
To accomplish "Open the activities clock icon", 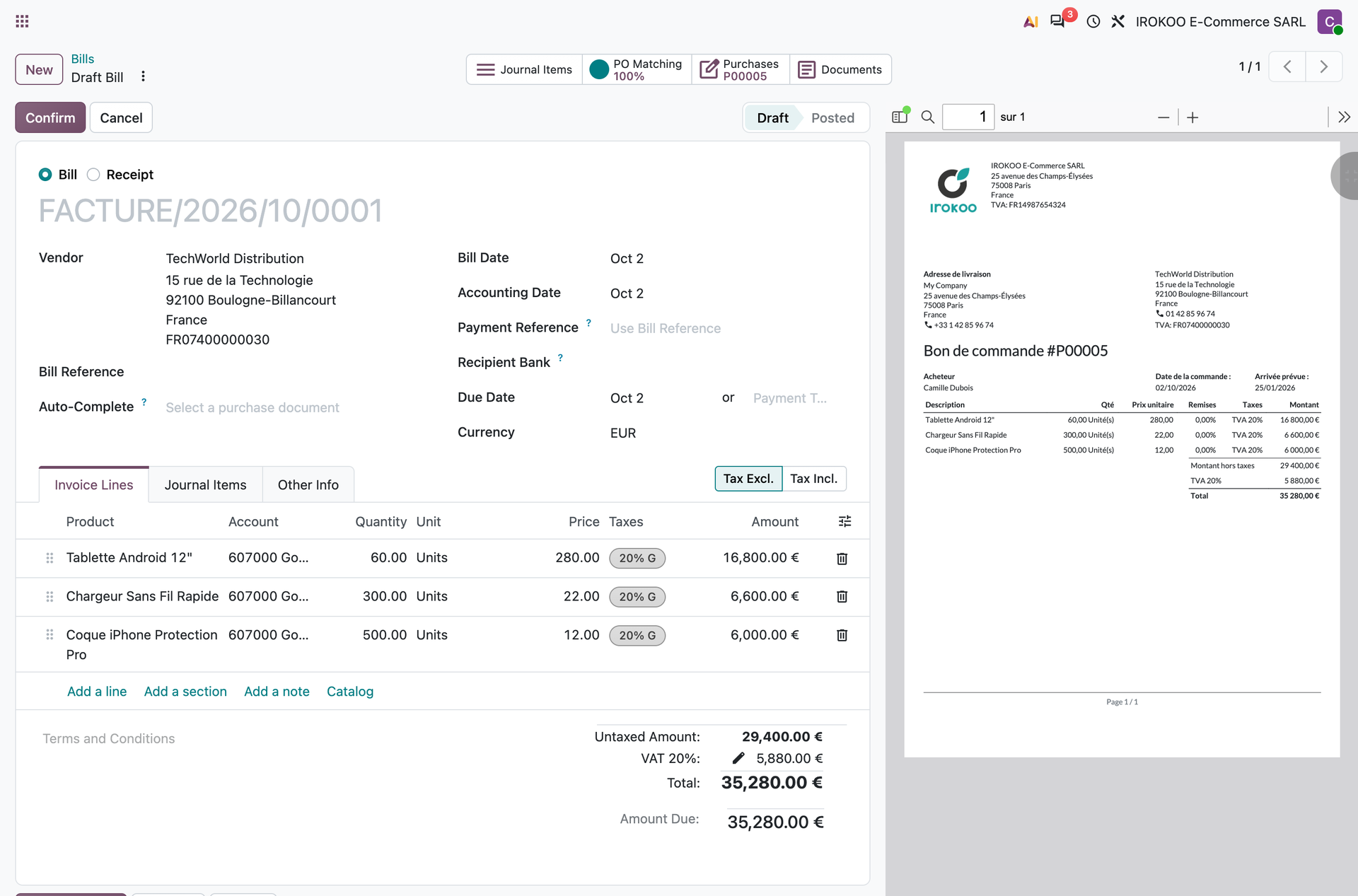I will tap(1093, 21).
